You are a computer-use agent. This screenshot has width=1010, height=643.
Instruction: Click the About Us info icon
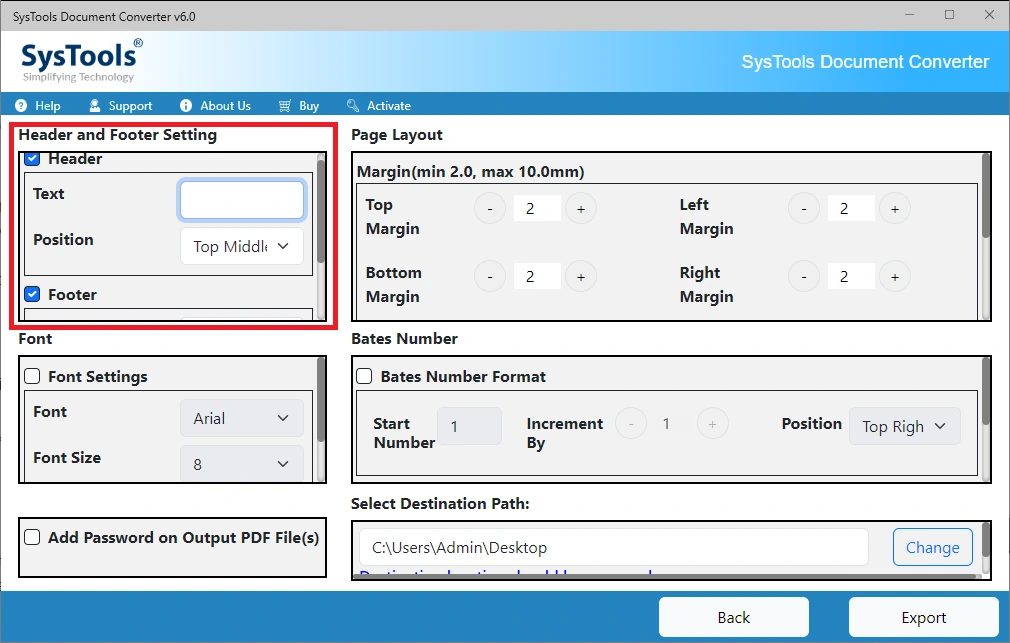(186, 106)
